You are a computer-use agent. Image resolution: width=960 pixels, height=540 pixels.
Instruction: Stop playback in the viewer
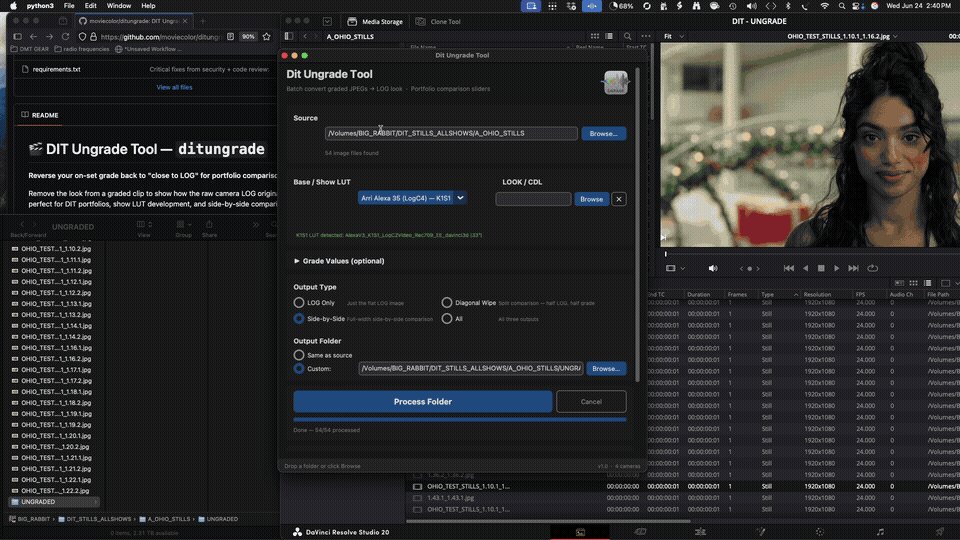coord(821,268)
